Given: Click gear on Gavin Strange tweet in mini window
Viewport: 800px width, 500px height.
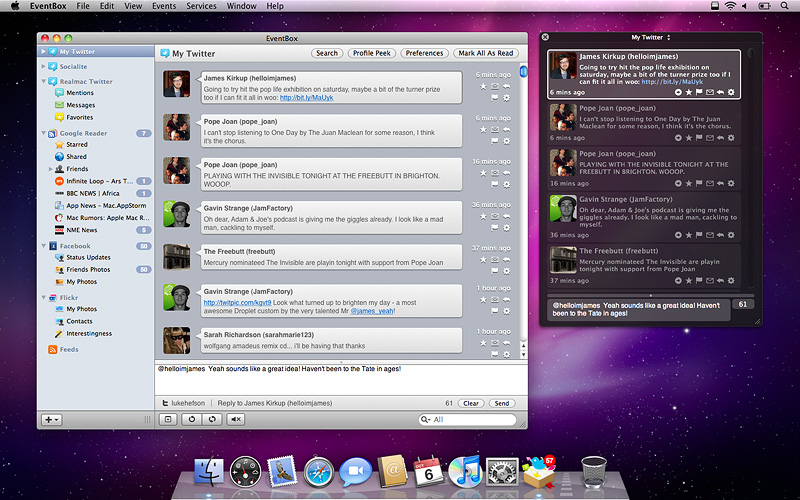Looking at the screenshot, I should coord(731,235).
